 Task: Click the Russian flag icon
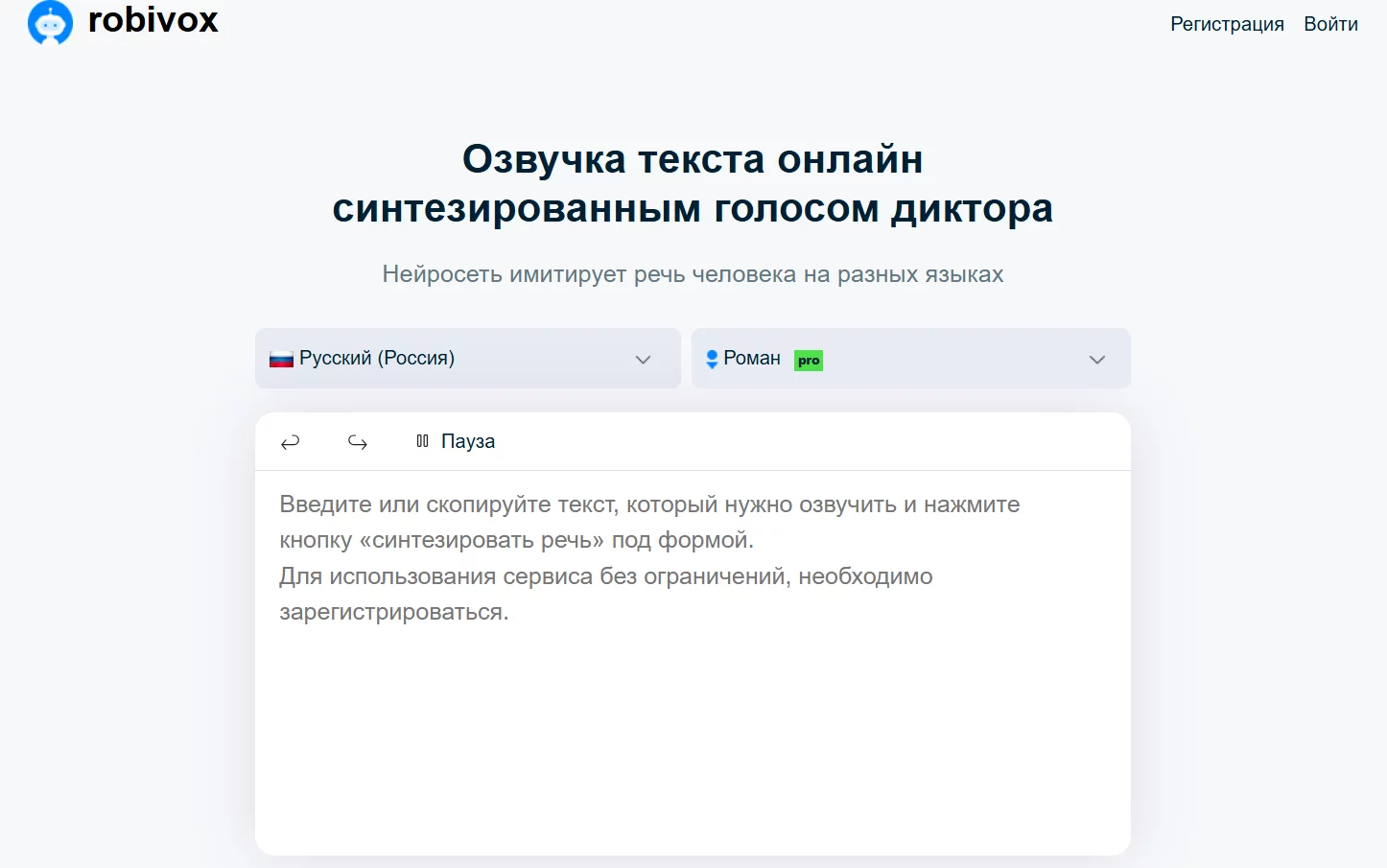pyautogui.click(x=281, y=360)
